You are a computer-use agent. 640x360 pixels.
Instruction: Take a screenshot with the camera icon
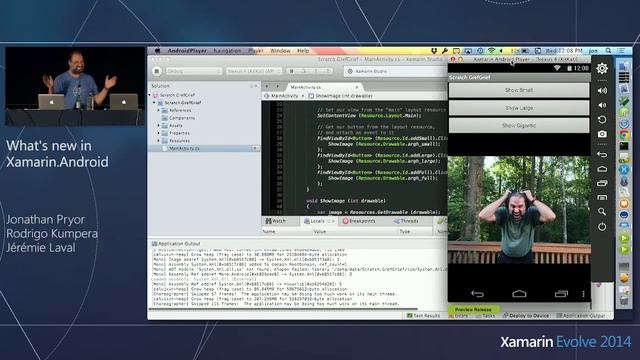[x=602, y=134]
